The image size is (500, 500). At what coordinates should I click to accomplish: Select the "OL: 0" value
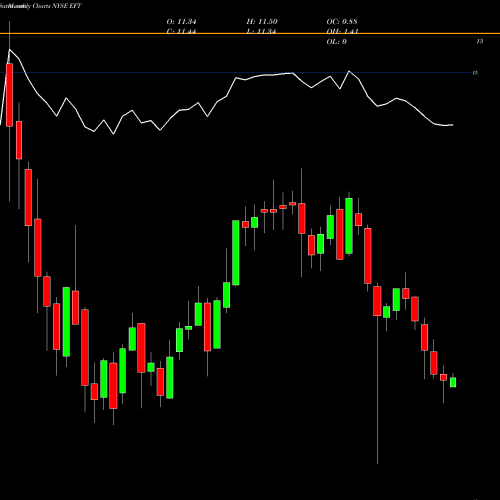[x=336, y=42]
